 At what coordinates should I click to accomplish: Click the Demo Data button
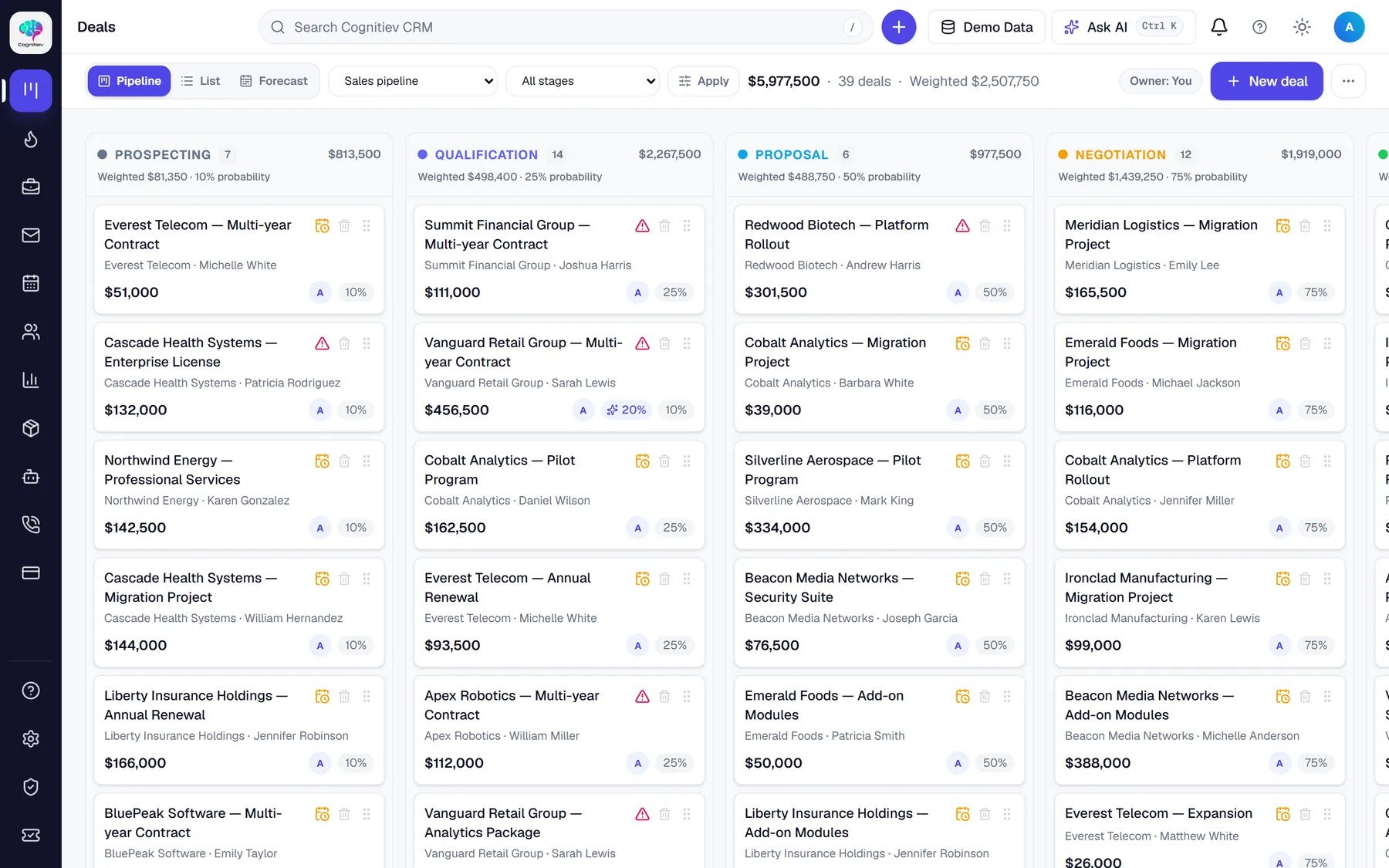(986, 27)
